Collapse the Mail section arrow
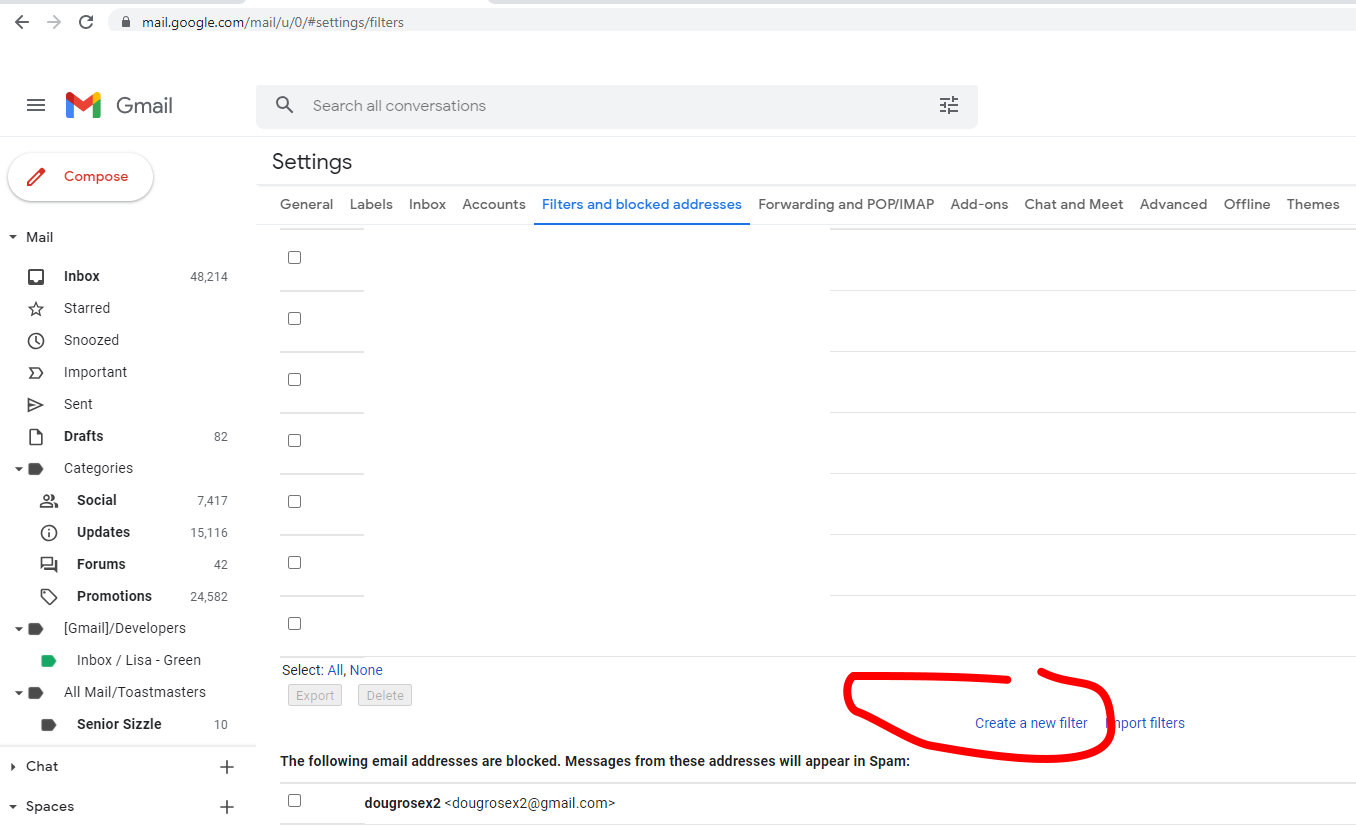The width and height of the screenshot is (1356, 826). click(13, 237)
